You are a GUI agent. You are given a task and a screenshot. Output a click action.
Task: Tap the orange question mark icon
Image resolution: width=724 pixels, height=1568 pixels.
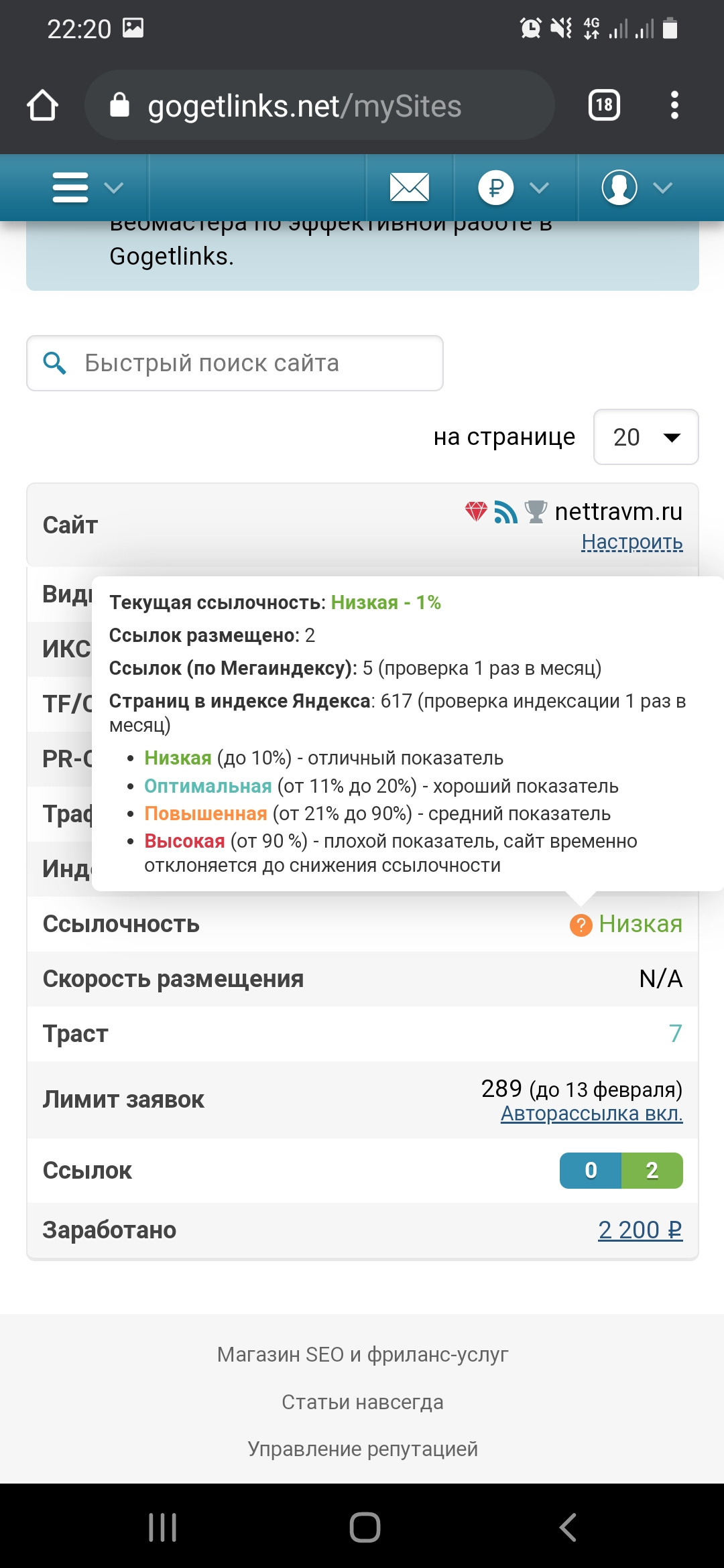[x=581, y=925]
